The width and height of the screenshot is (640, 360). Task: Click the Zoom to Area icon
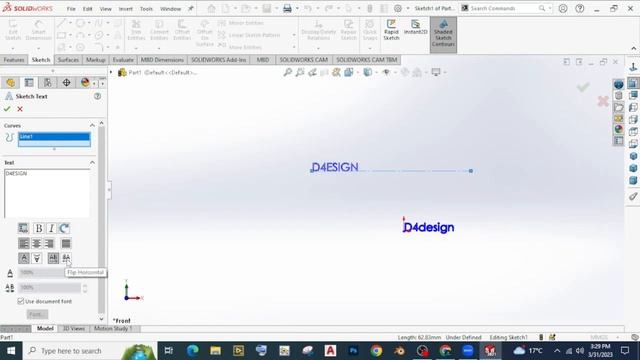coord(300,72)
